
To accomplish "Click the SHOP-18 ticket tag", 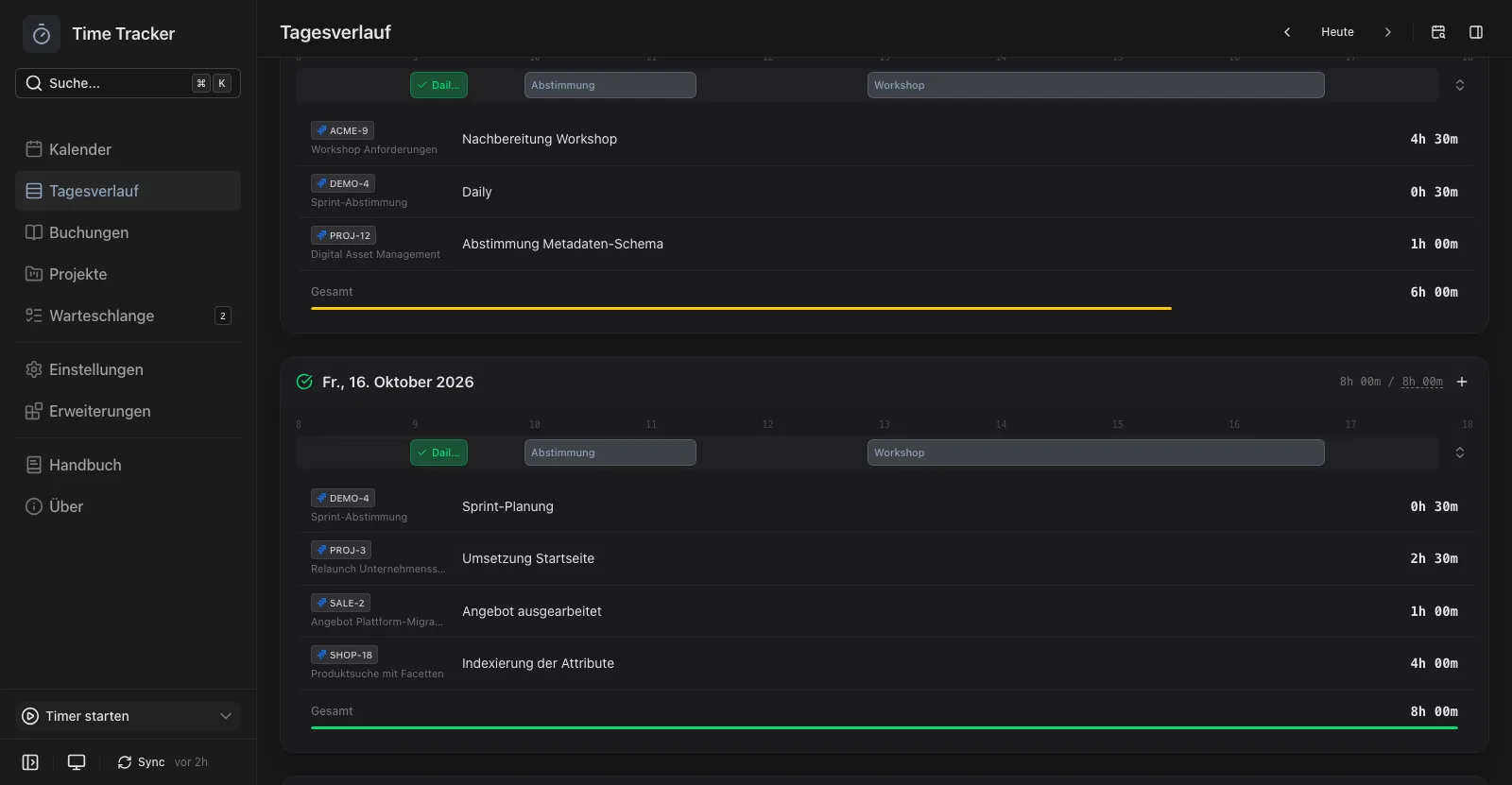I will (344, 655).
